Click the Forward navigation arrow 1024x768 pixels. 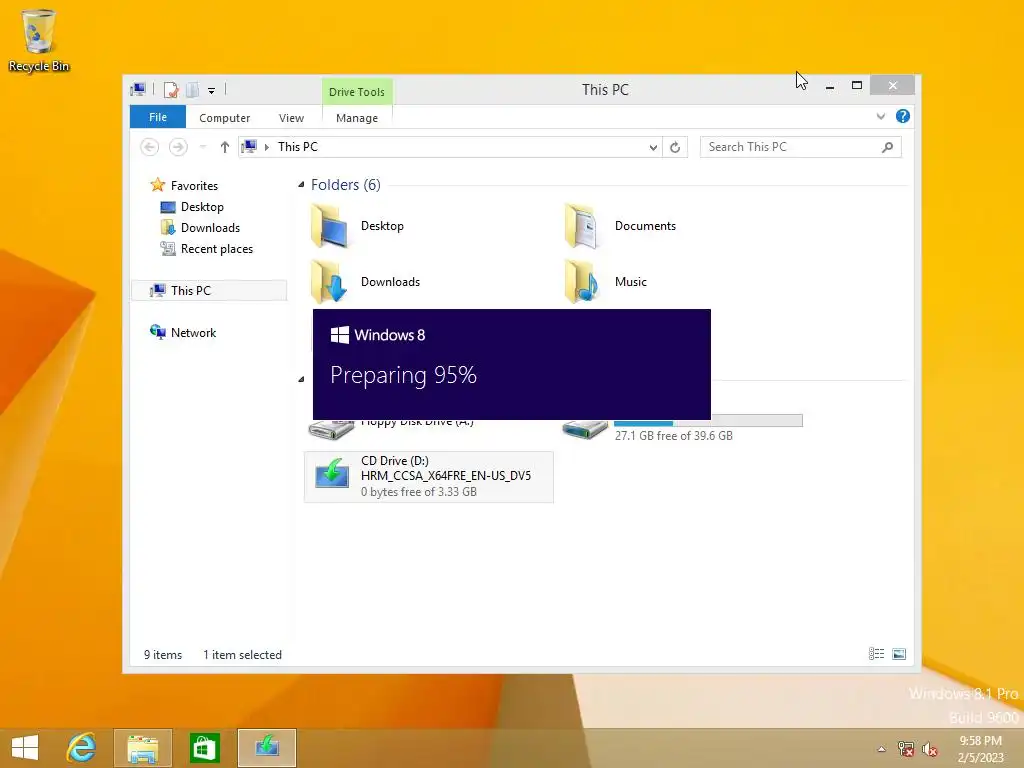coord(178,147)
